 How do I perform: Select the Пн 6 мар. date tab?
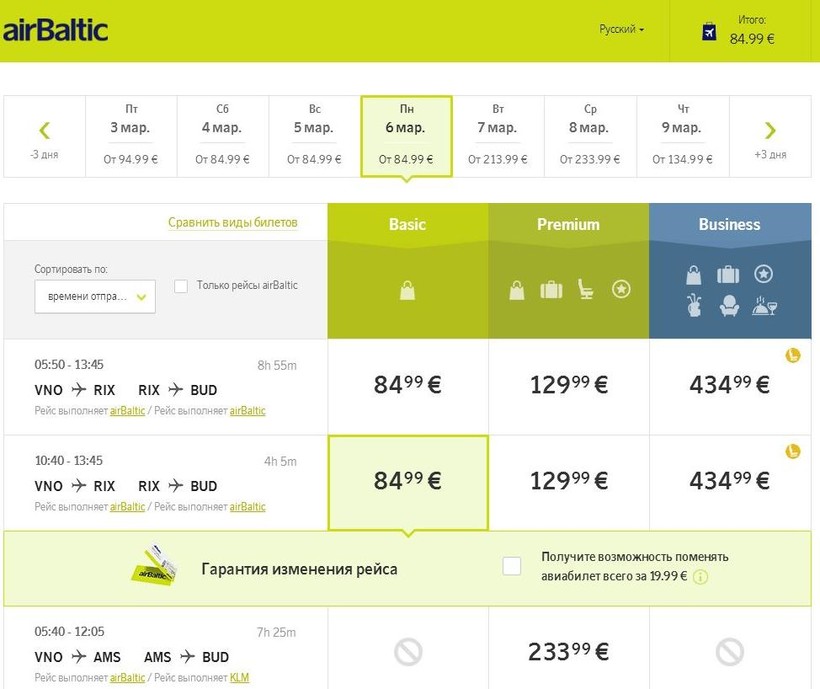[x=406, y=136]
